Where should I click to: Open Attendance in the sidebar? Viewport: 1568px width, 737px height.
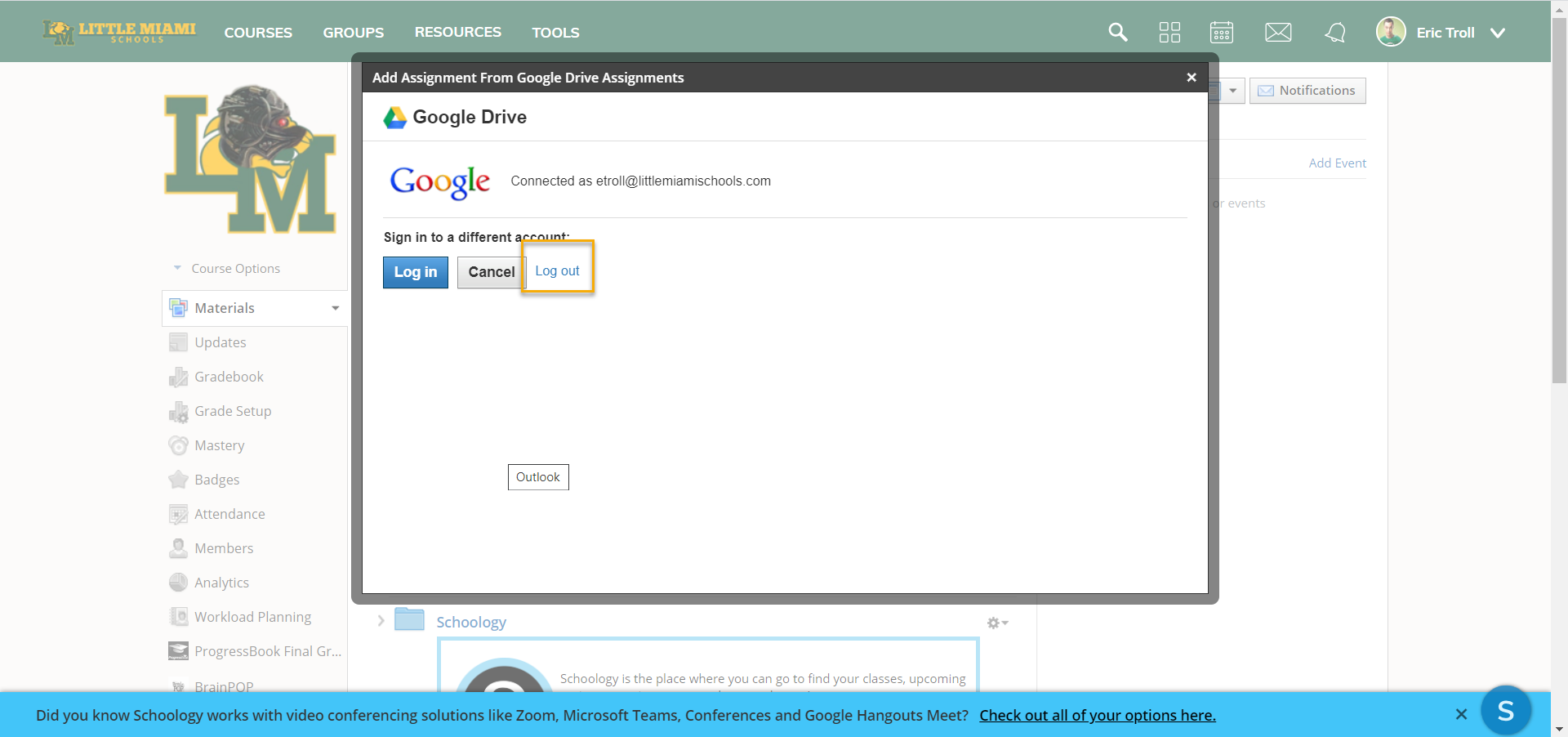[229, 514]
